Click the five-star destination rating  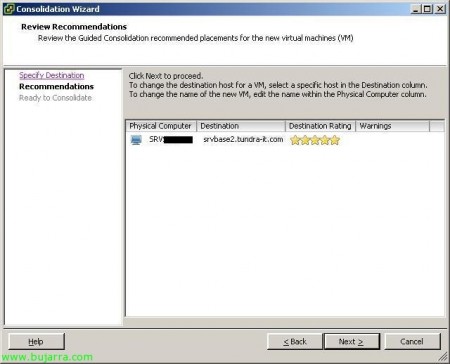[315, 140]
